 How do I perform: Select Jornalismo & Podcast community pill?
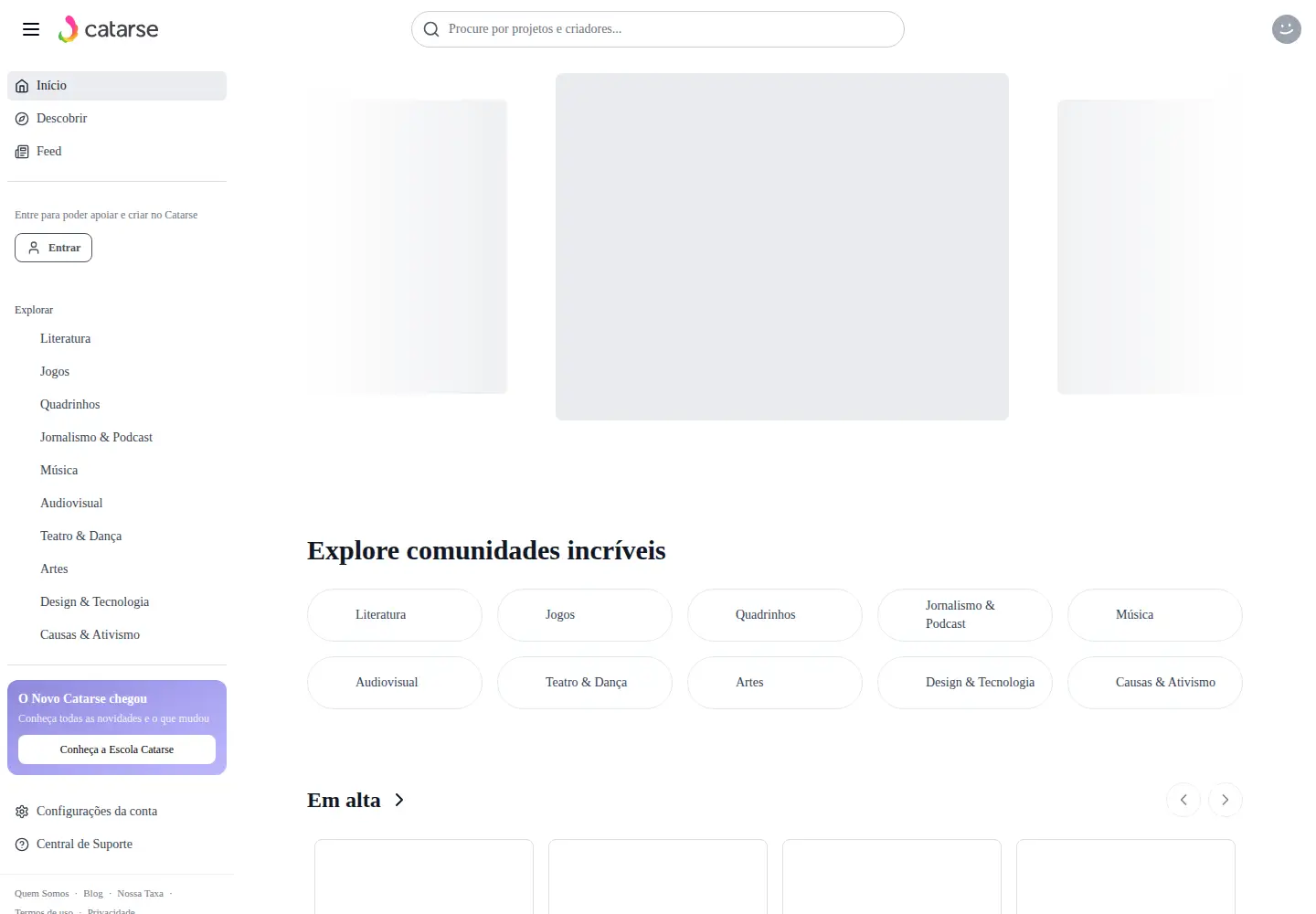(x=965, y=615)
